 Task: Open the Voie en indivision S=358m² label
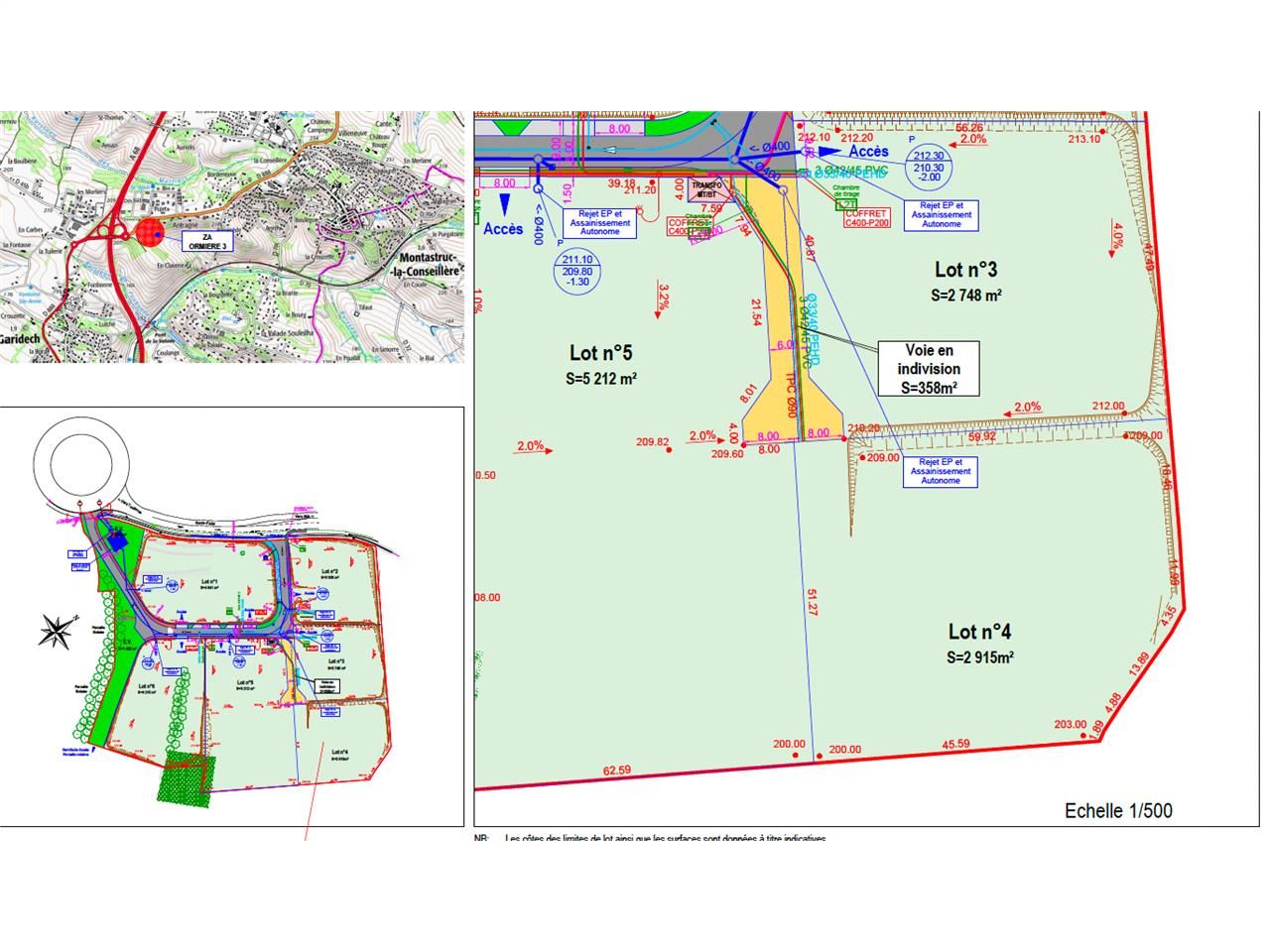coord(929,368)
